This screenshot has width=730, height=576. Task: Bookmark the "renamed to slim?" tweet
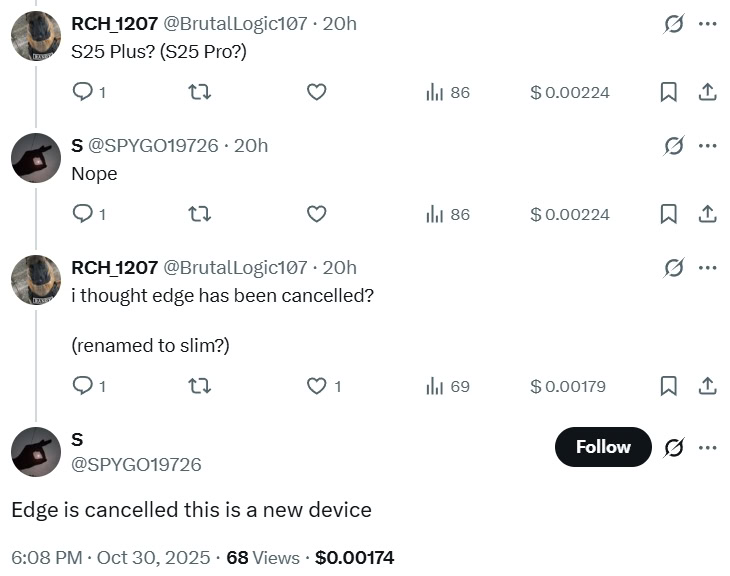(669, 386)
